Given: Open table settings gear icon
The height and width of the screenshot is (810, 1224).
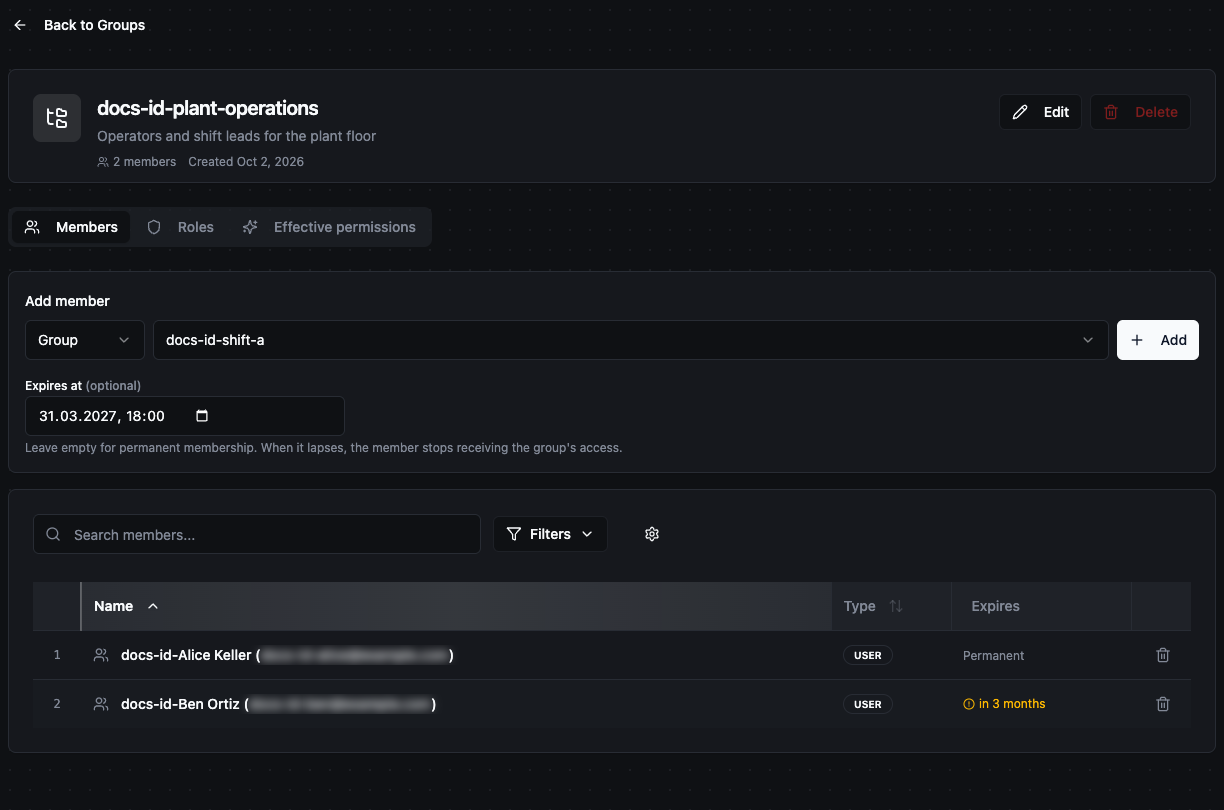Looking at the screenshot, I should tap(652, 534).
